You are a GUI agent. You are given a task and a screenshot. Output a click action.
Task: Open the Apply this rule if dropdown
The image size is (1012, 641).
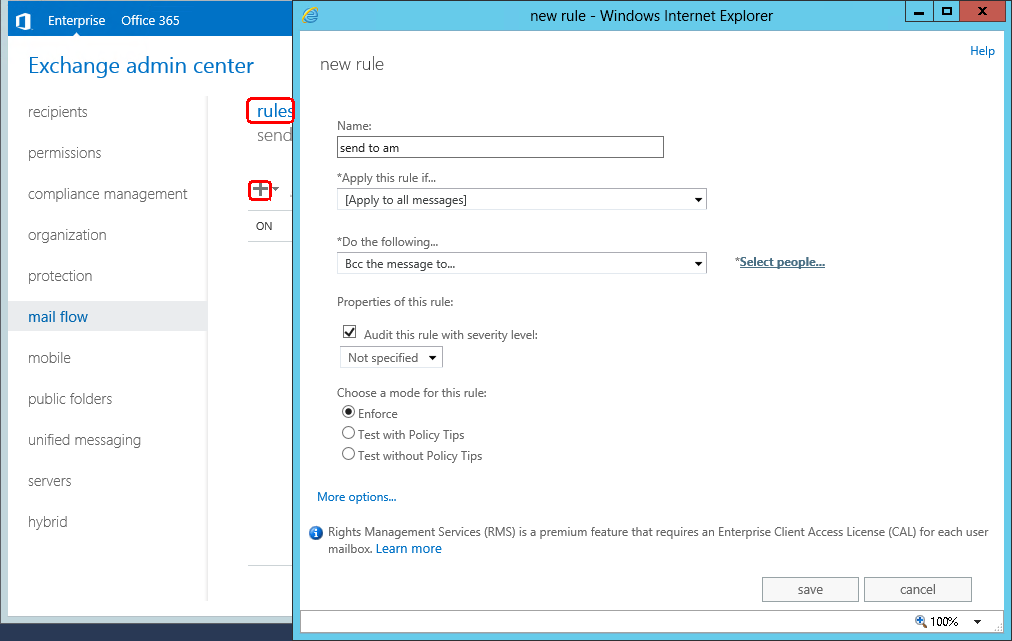click(521, 199)
